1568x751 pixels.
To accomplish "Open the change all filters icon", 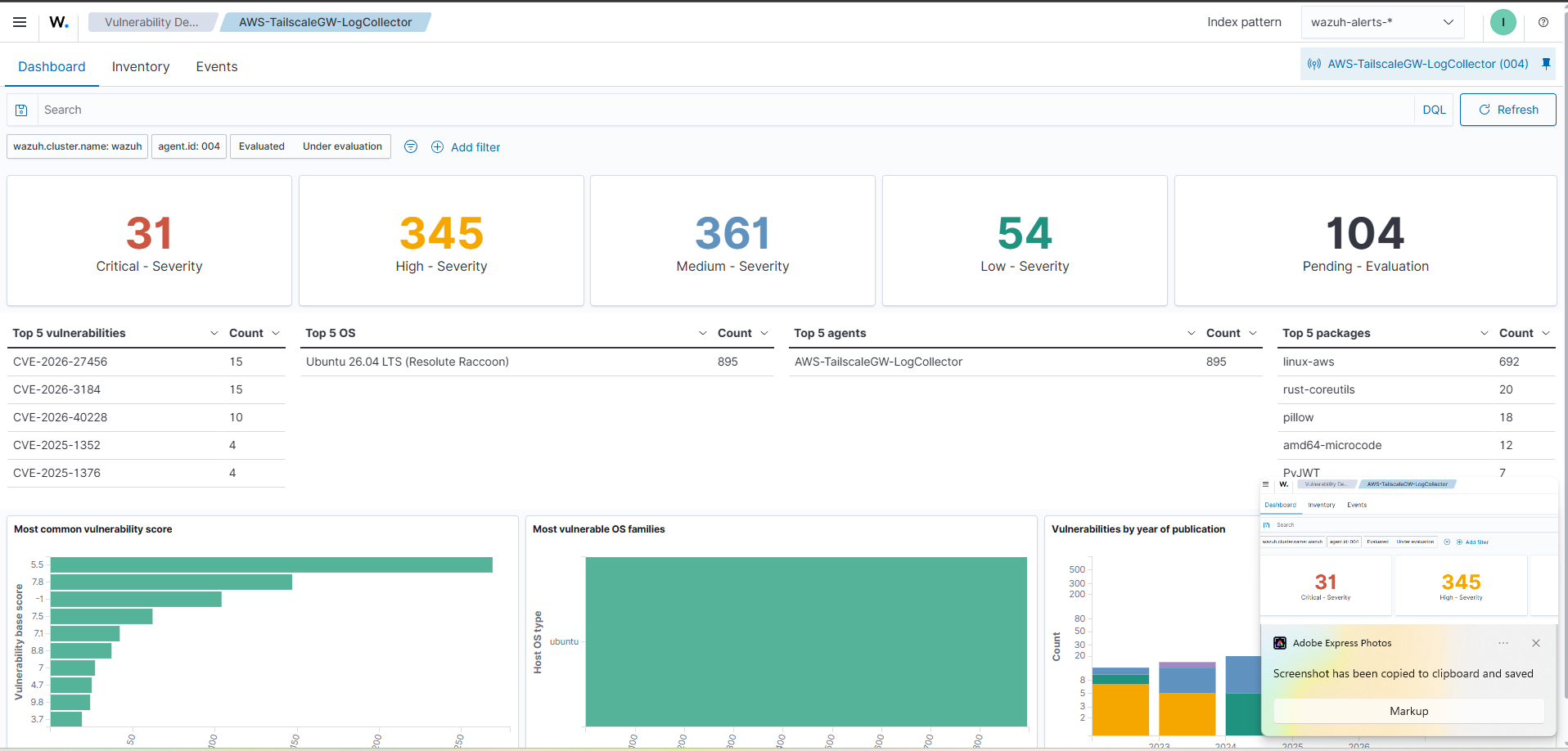I will pyautogui.click(x=411, y=146).
